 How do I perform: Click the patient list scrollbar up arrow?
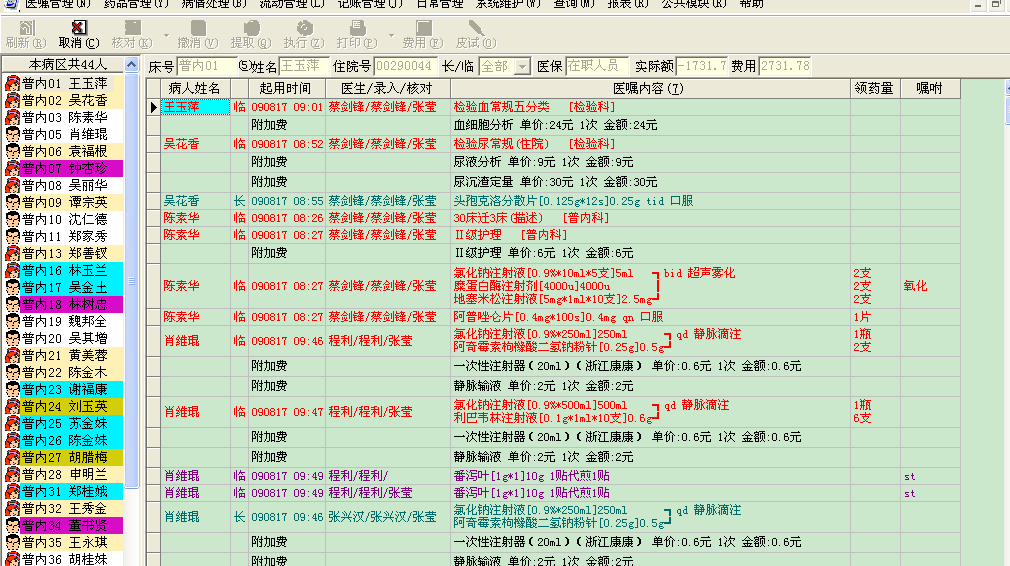coord(131,64)
